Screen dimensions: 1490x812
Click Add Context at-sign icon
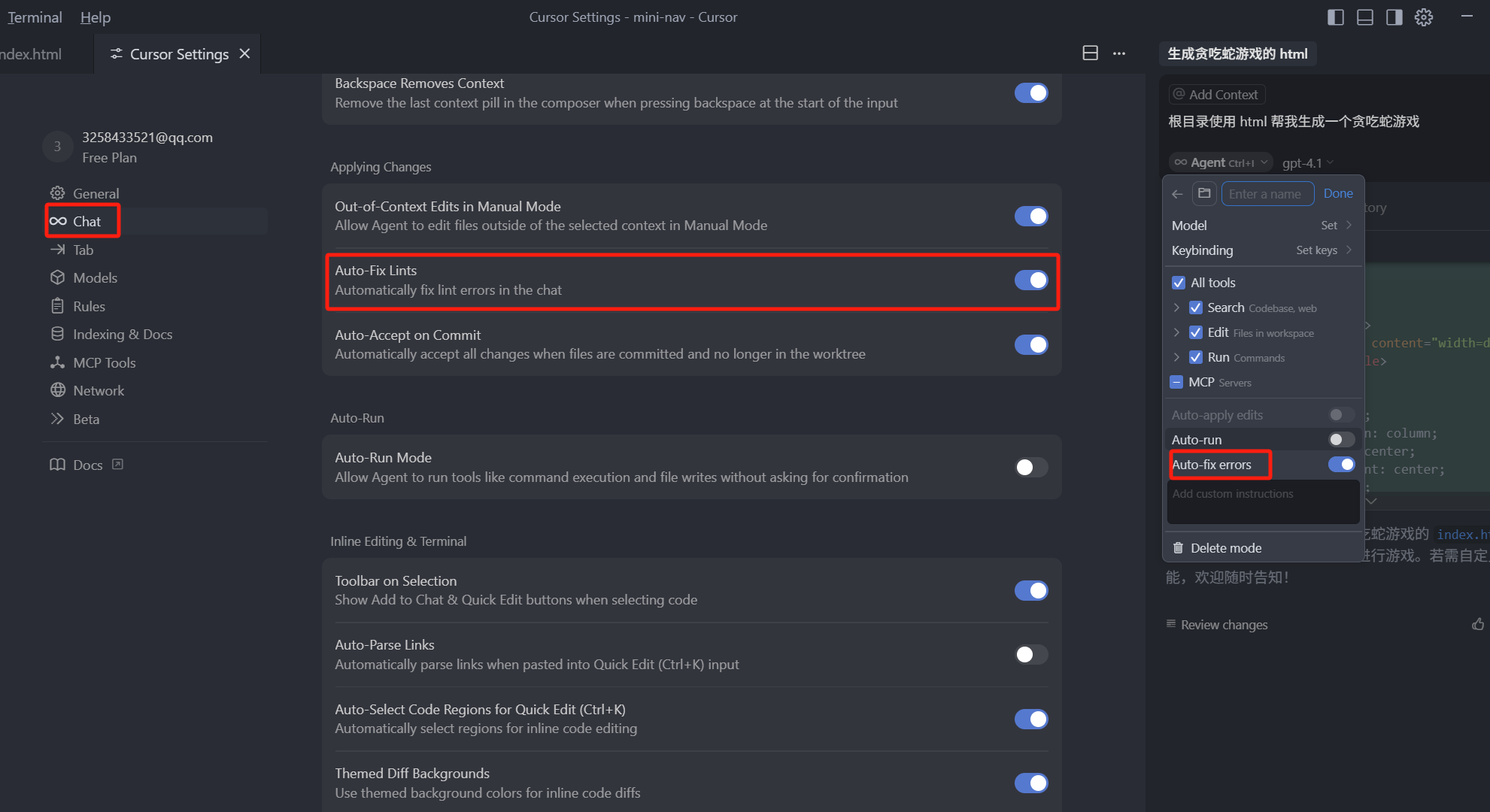click(x=1179, y=94)
